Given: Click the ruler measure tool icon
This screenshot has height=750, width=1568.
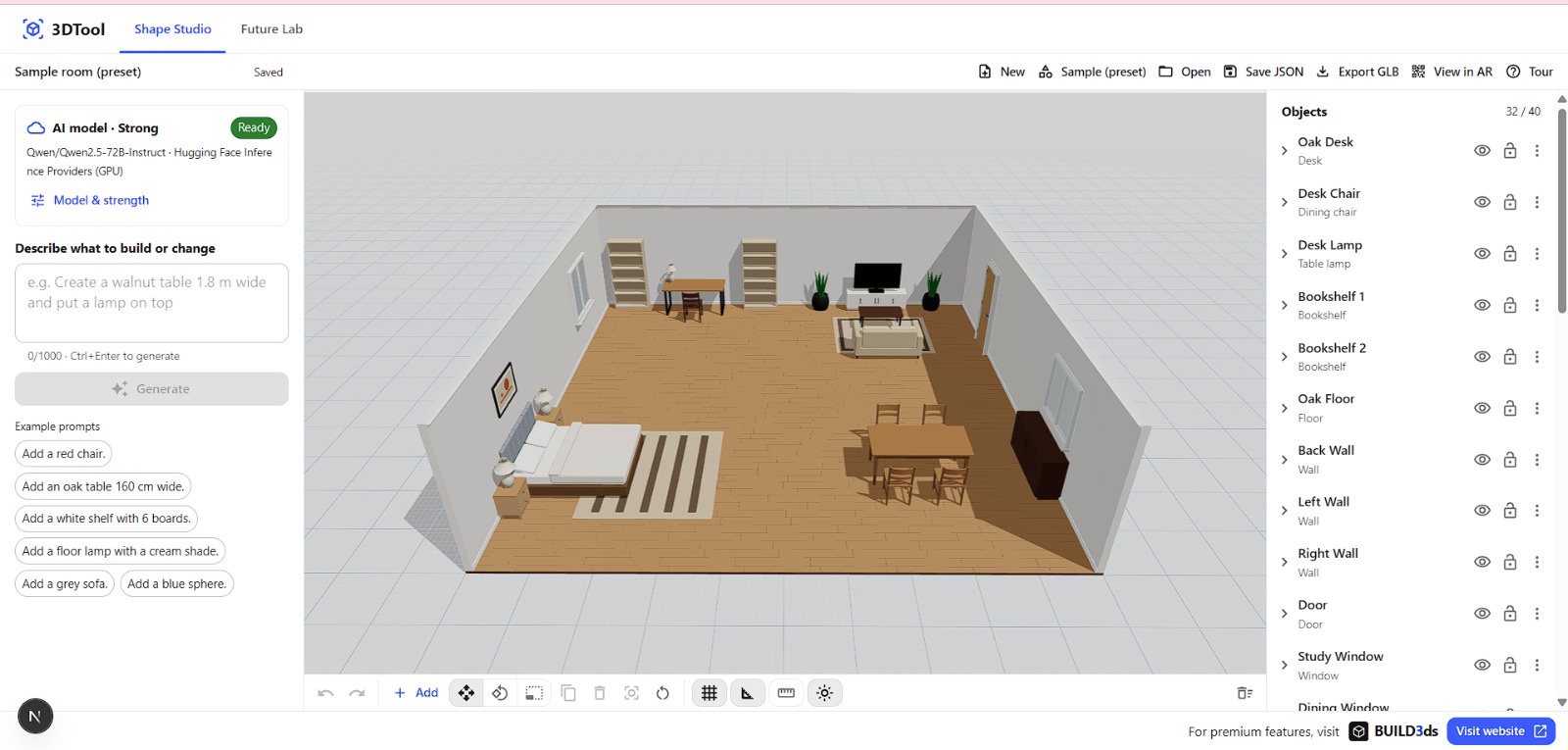Looking at the screenshot, I should click(x=786, y=693).
